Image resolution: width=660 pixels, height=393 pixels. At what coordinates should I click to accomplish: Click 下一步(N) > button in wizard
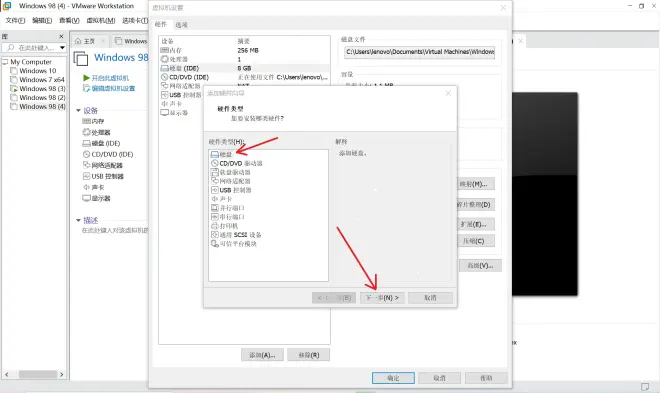click(x=382, y=297)
